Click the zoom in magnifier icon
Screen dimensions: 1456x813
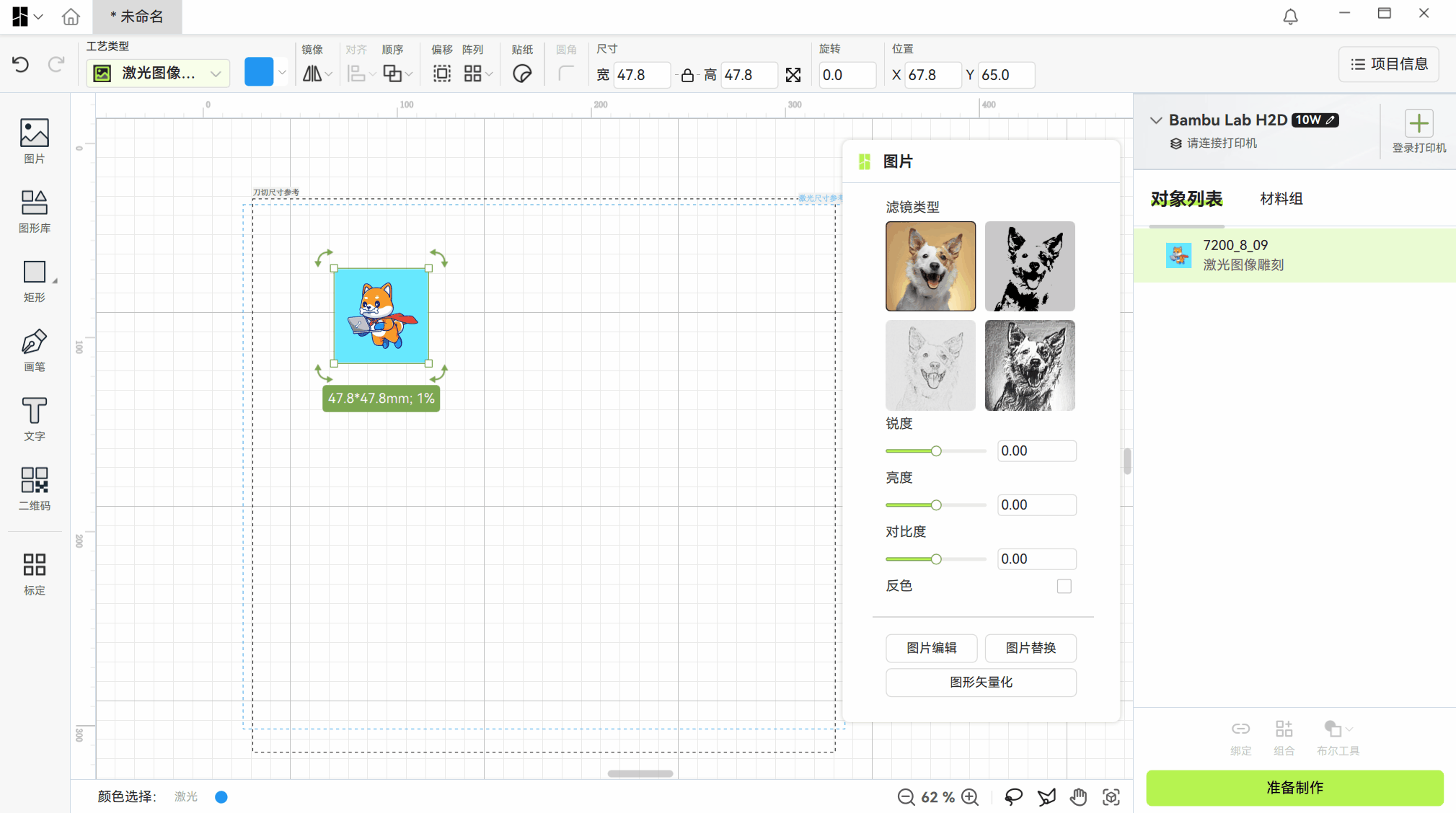tap(970, 796)
